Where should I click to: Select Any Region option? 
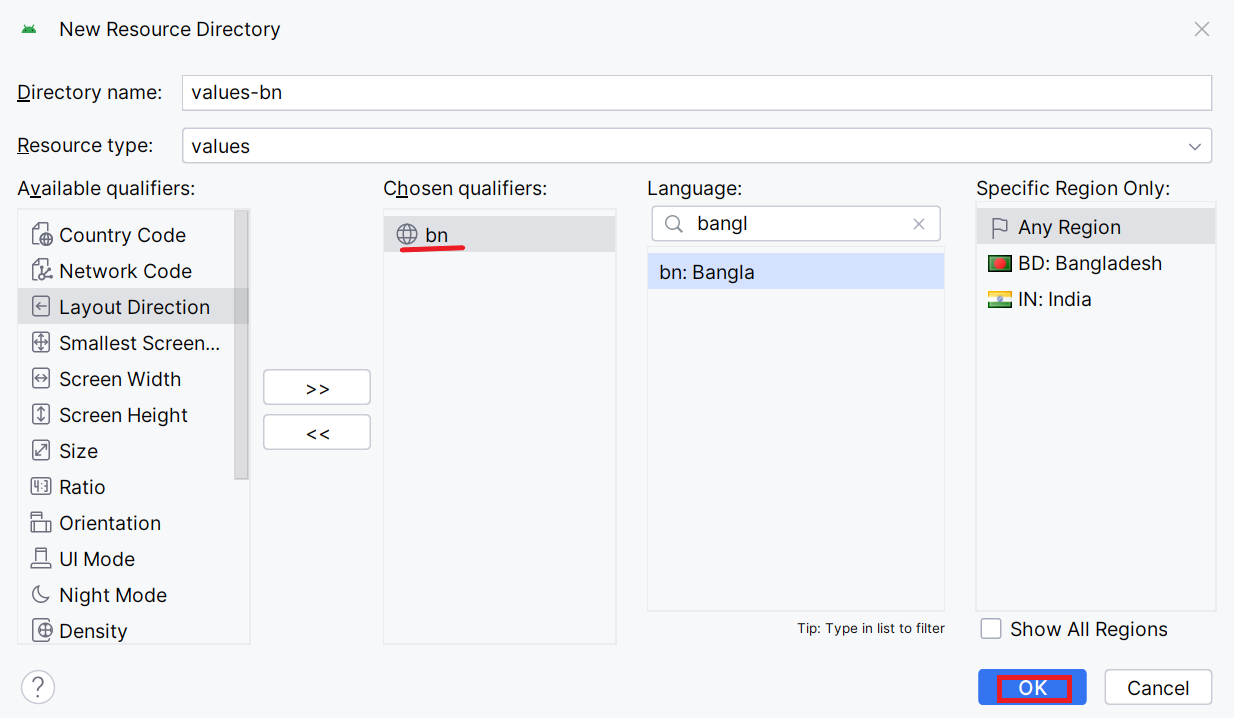(1069, 228)
